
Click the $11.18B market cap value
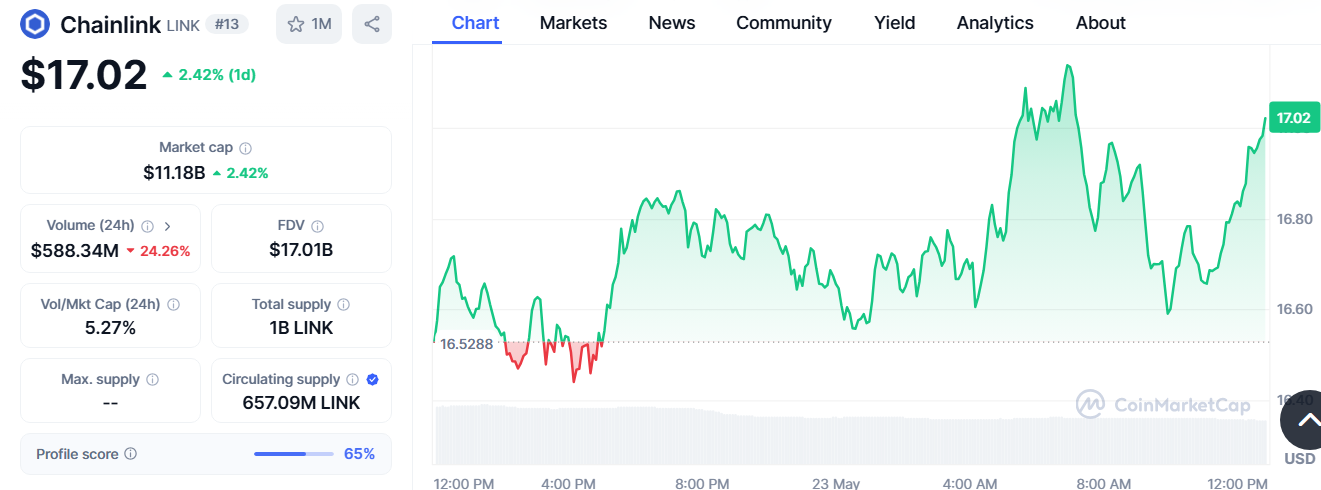(174, 173)
